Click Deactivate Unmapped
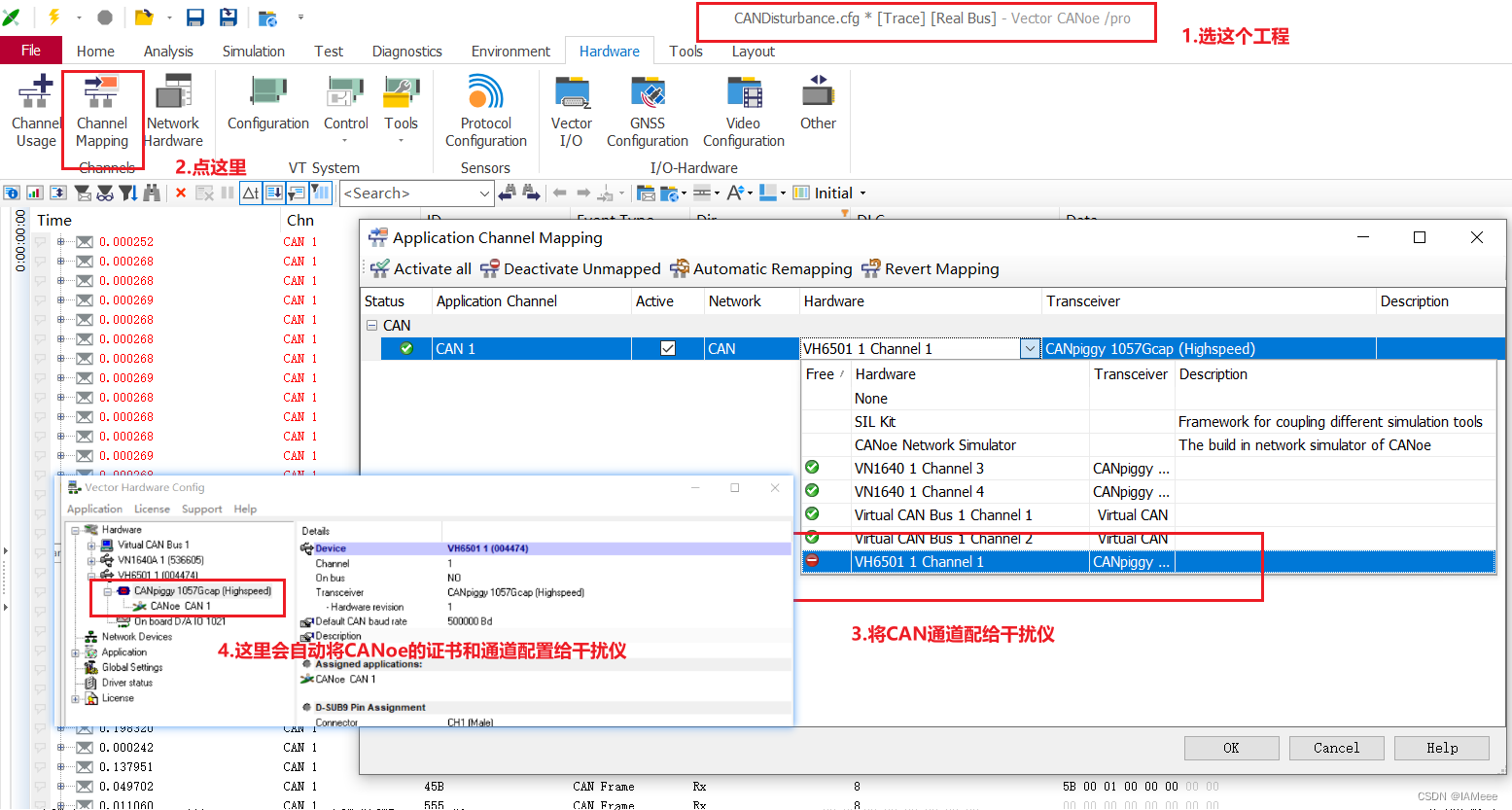1512x810 pixels. 571,269
